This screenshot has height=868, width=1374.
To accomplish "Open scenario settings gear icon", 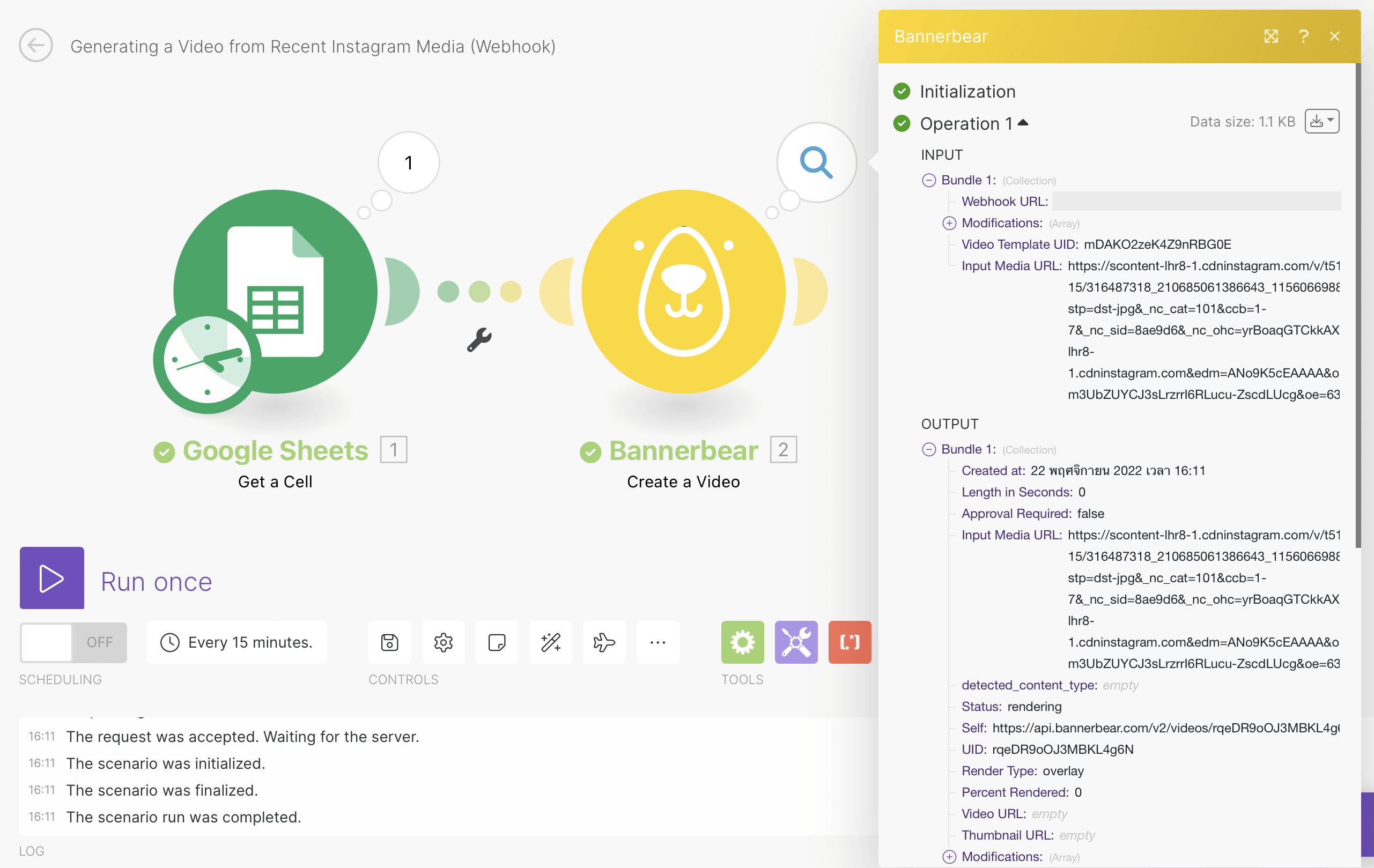I will tap(443, 642).
